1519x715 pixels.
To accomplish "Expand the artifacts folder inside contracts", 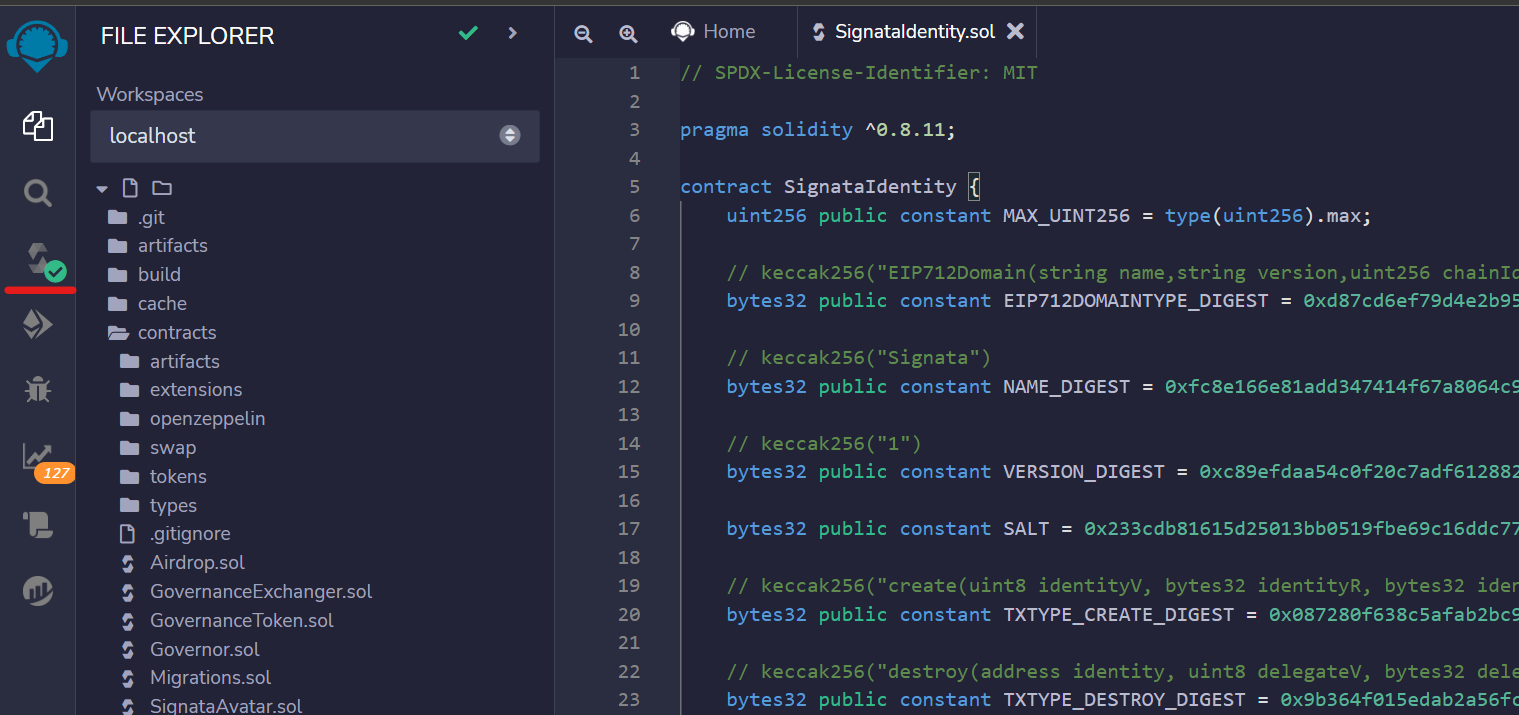I will [184, 362].
